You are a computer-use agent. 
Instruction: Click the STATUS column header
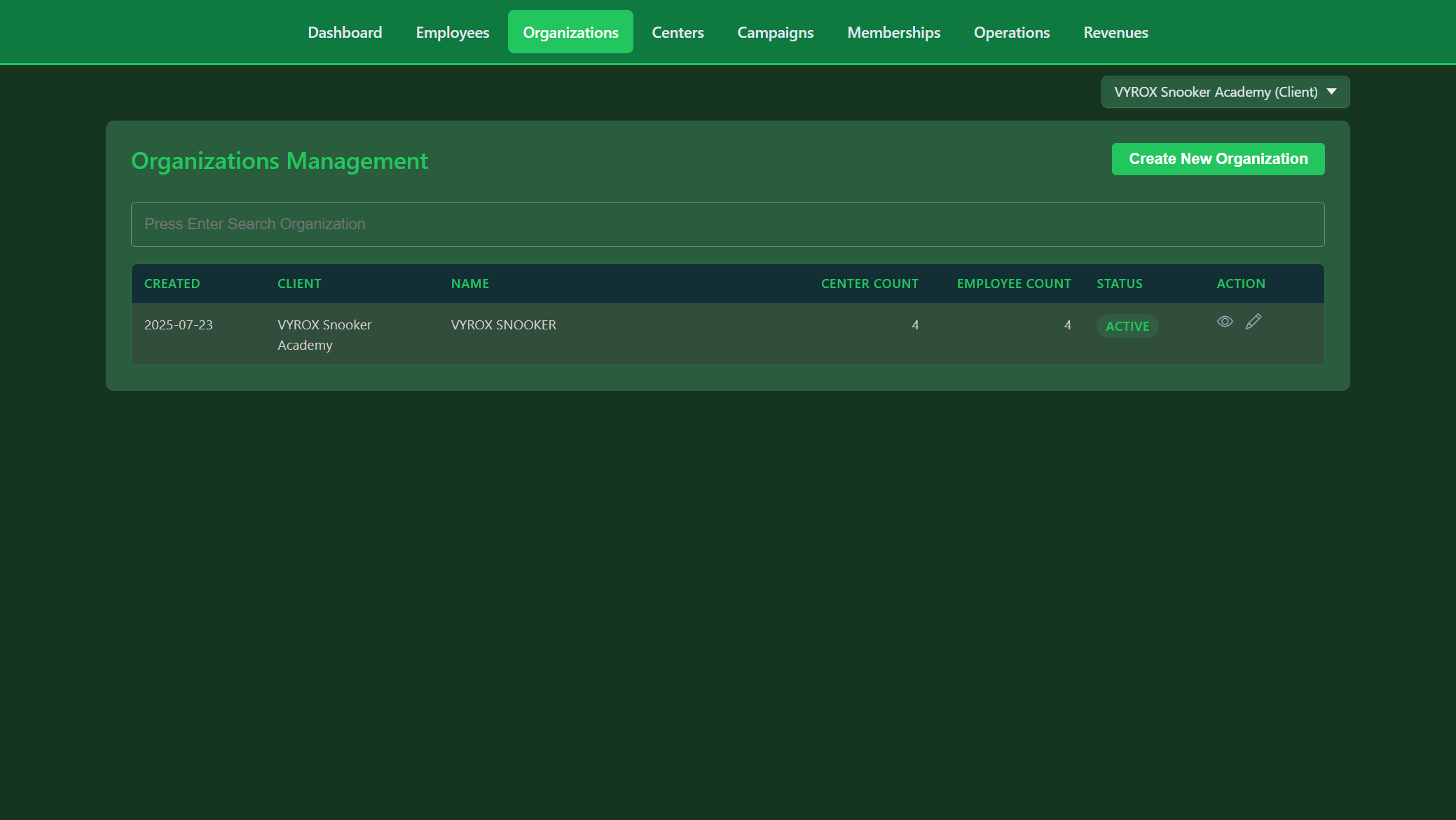click(1120, 284)
